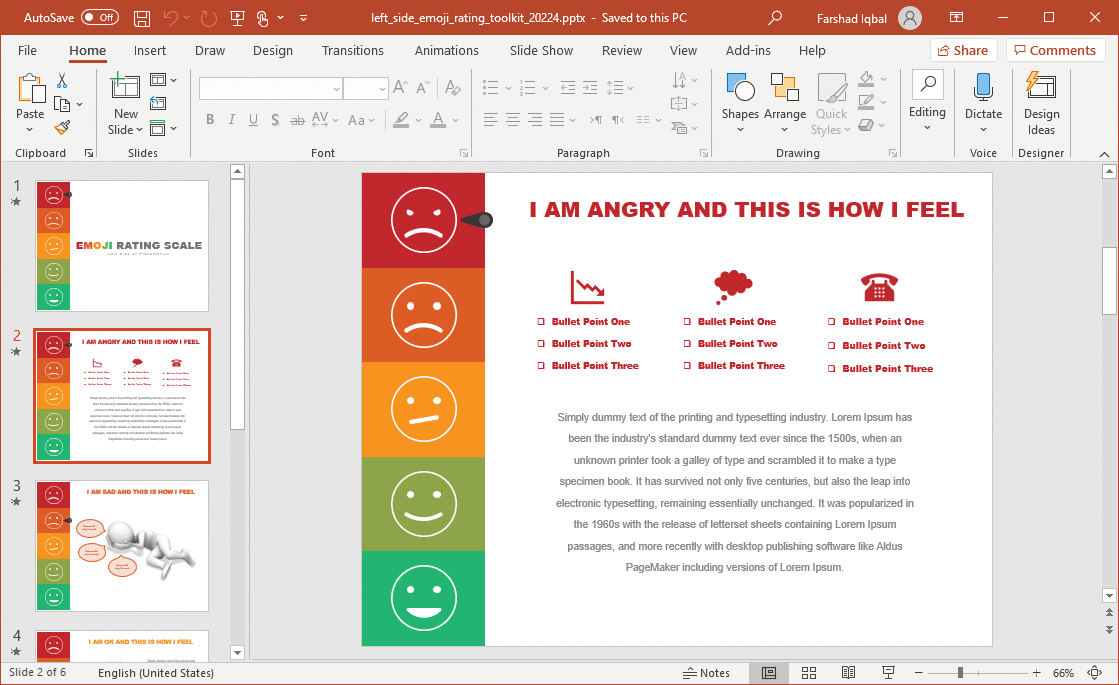Image resolution: width=1119 pixels, height=685 pixels.
Task: Open the Comments button
Action: click(1056, 51)
